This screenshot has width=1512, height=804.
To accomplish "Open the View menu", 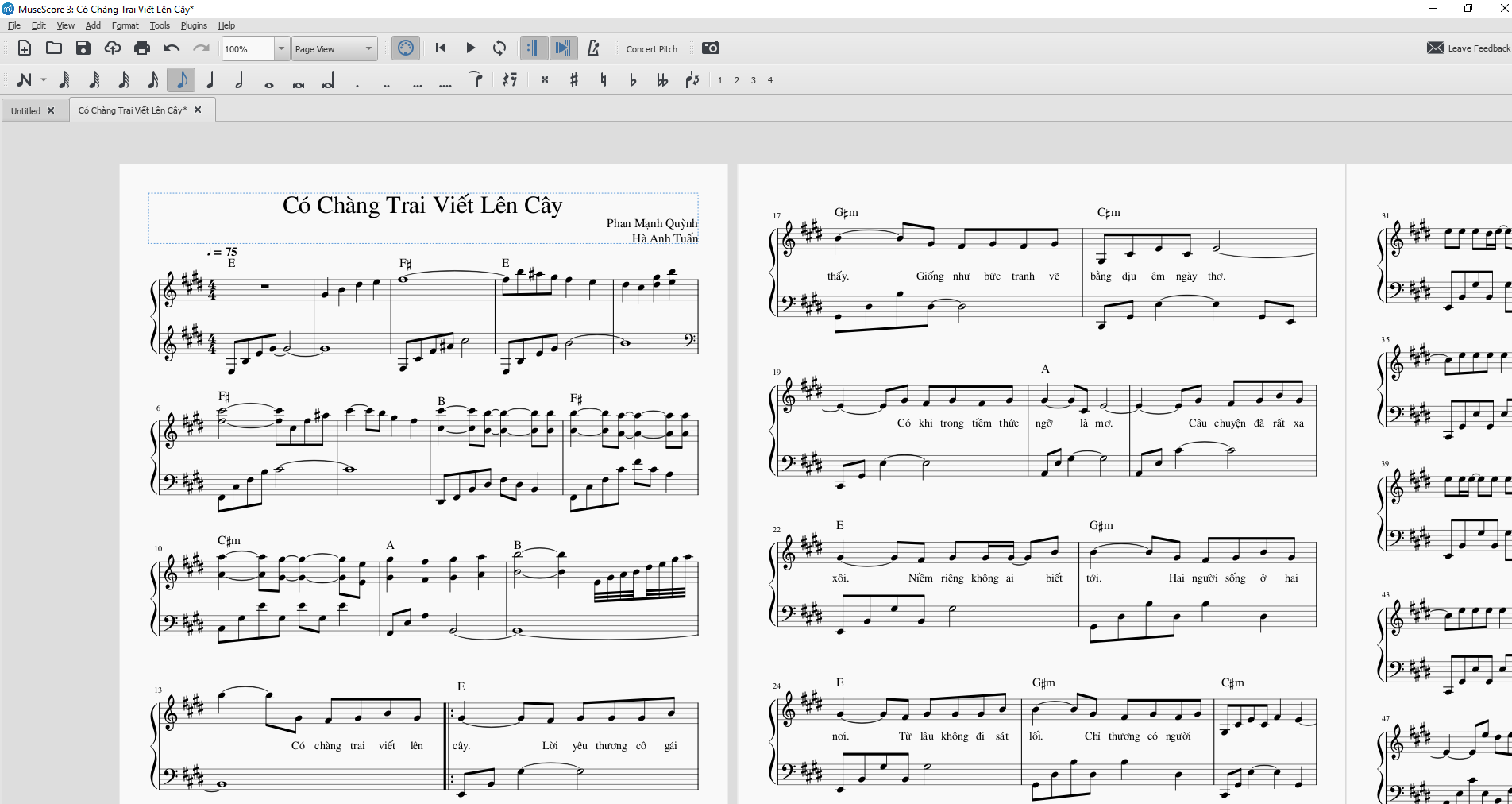I will [x=66, y=25].
